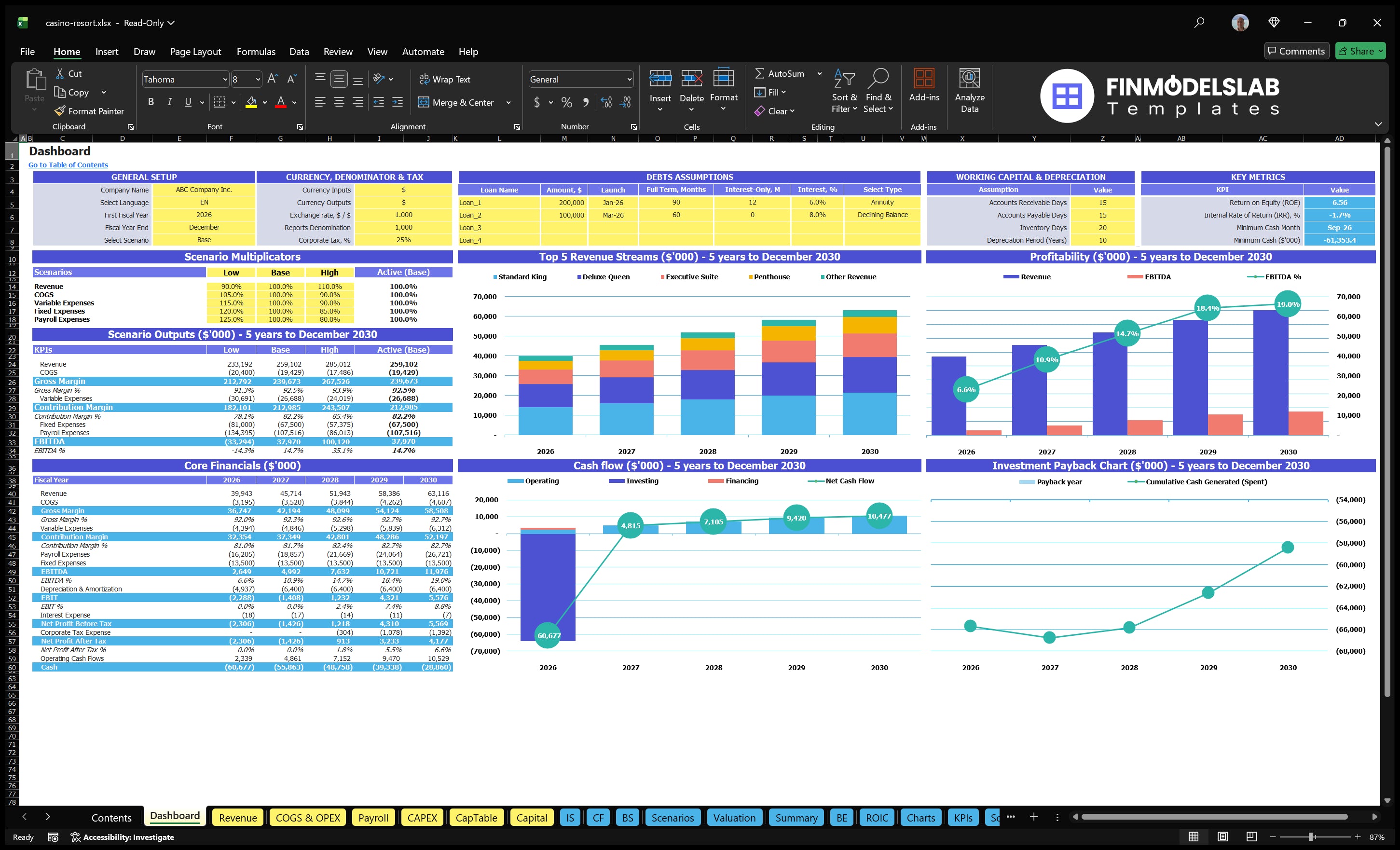
Task: Click the Go to Table of Contents link
Action: (x=68, y=165)
